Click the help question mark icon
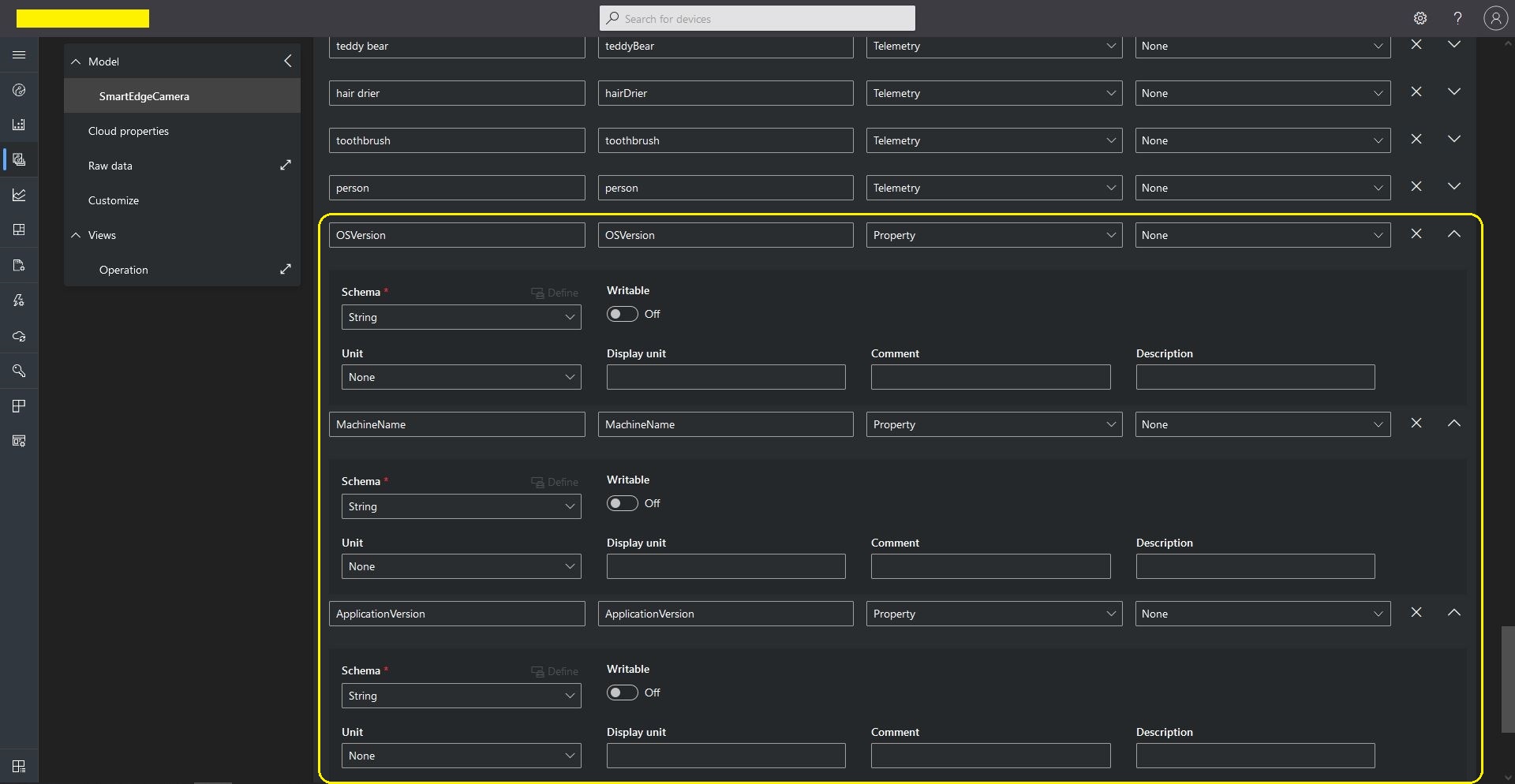1515x784 pixels. click(1457, 18)
